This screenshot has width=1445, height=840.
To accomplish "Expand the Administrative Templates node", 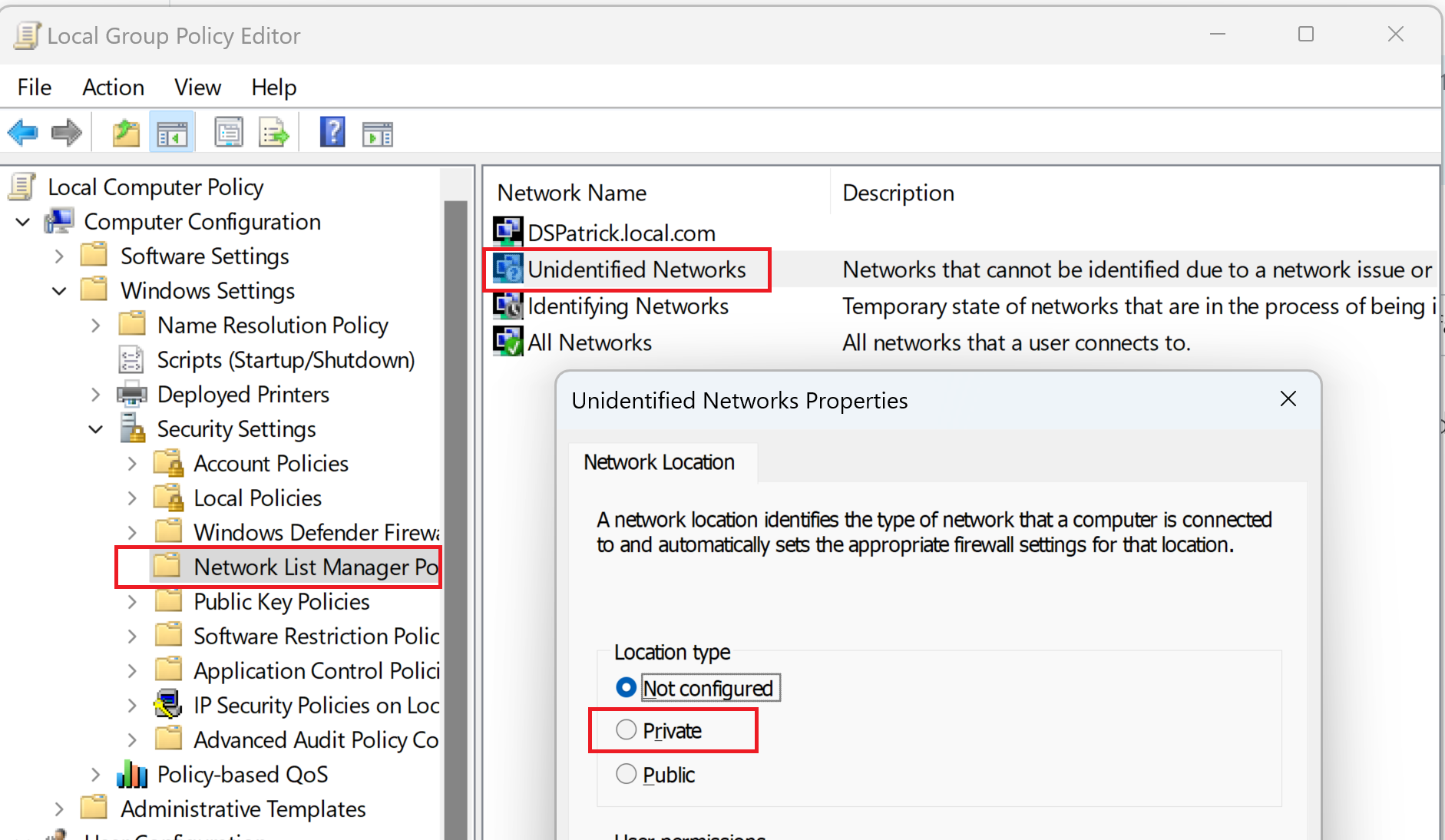I will 59,809.
